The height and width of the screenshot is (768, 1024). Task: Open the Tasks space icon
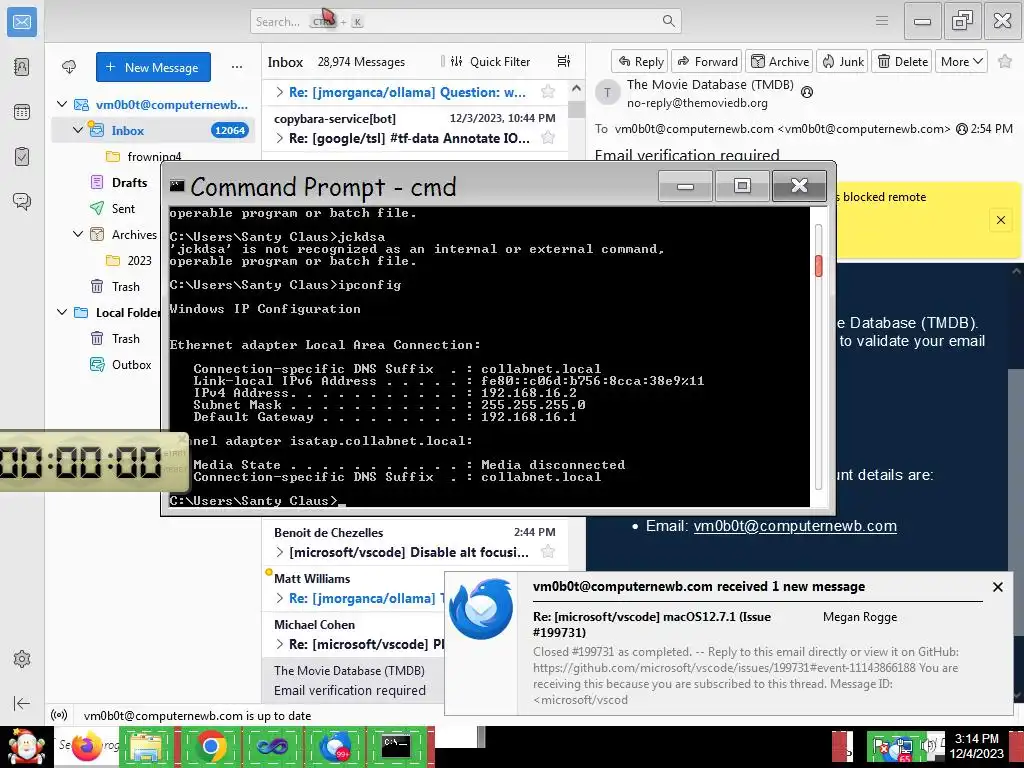tap(22, 157)
